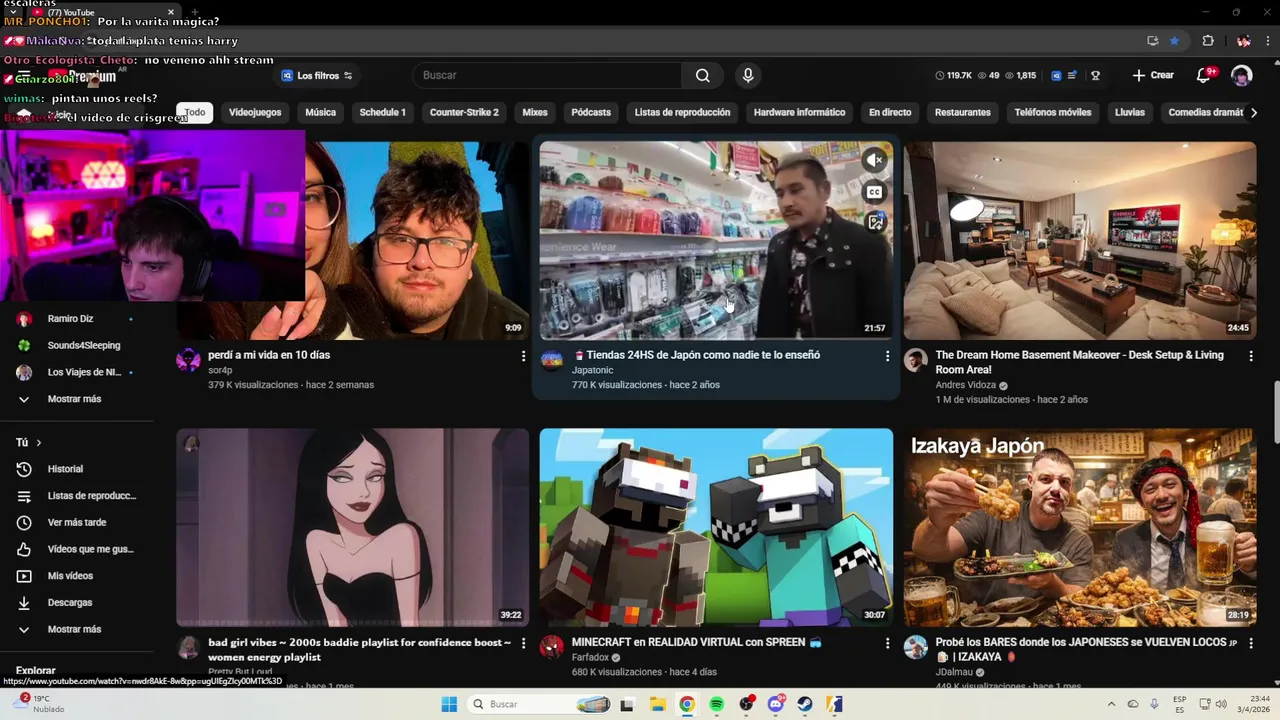Open Vídeos que me gustan in sidebar
This screenshot has height=720, width=1280.
[77, 549]
